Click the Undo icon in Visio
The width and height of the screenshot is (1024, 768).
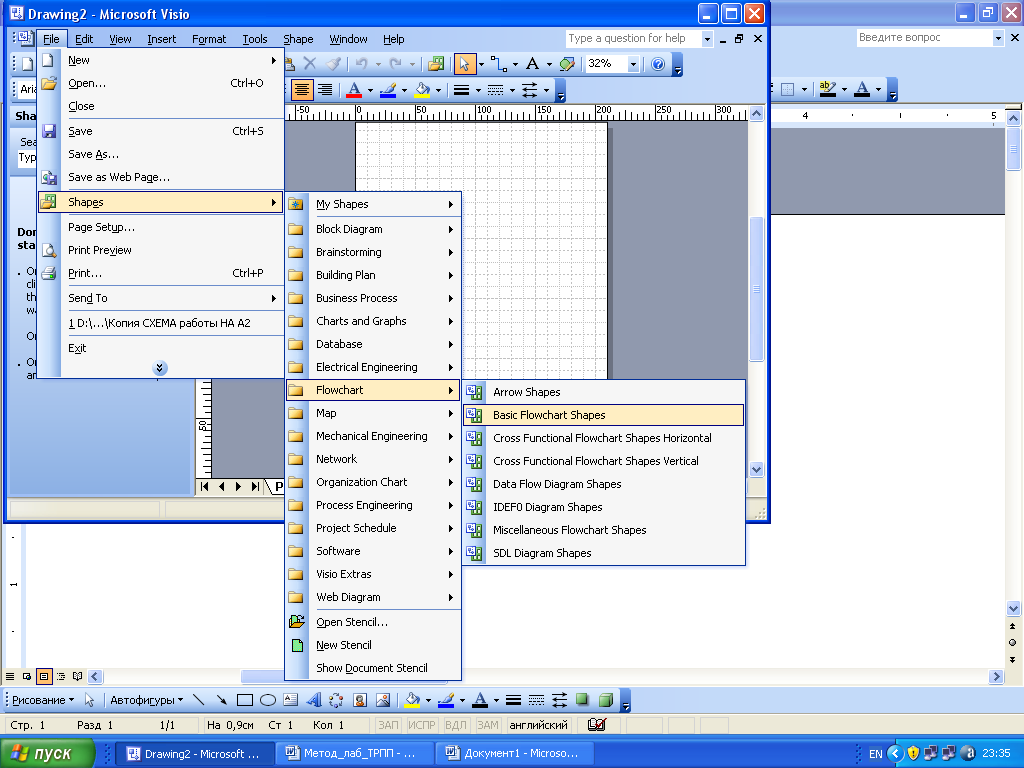click(361, 64)
